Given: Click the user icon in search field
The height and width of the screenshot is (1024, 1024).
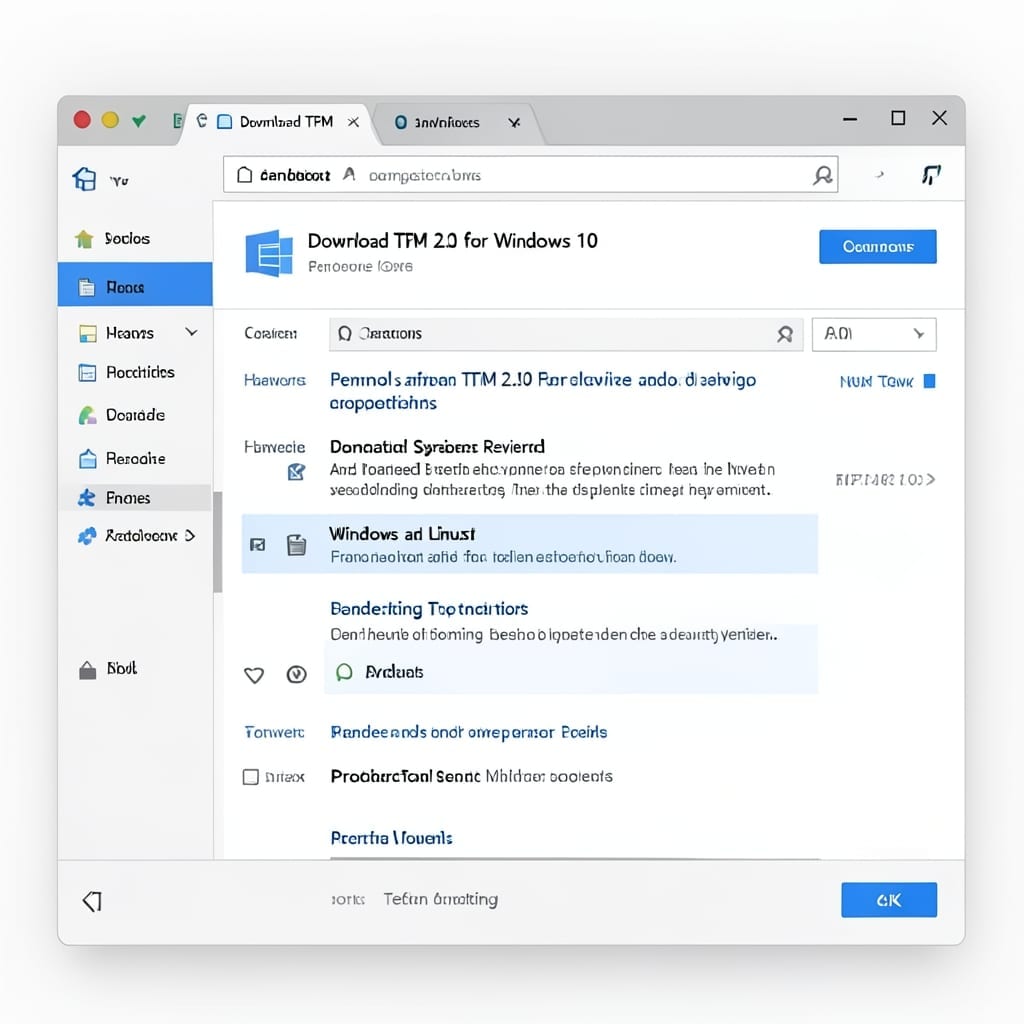Looking at the screenshot, I should pyautogui.click(x=785, y=334).
